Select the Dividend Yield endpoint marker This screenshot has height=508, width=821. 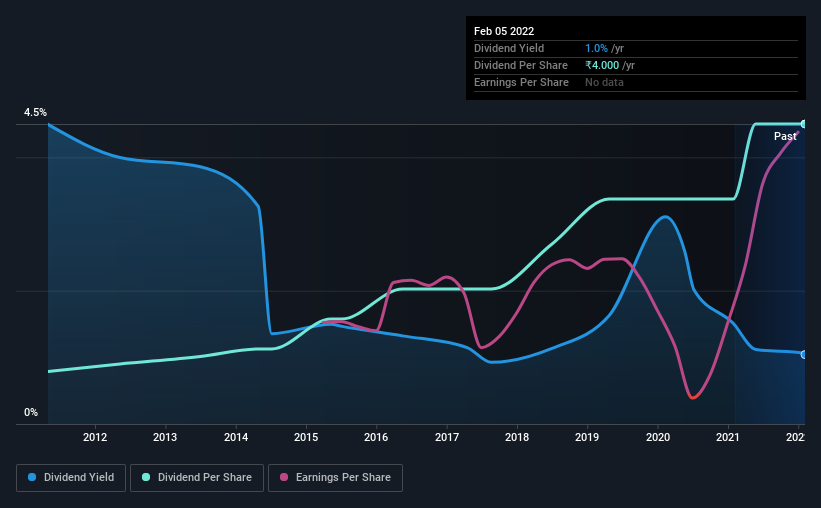click(803, 355)
